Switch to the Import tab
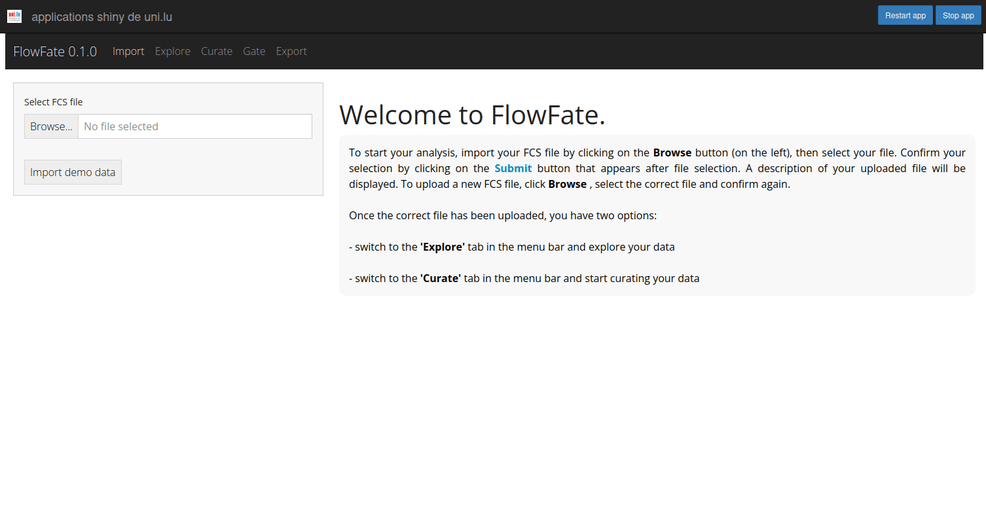 pos(128,52)
